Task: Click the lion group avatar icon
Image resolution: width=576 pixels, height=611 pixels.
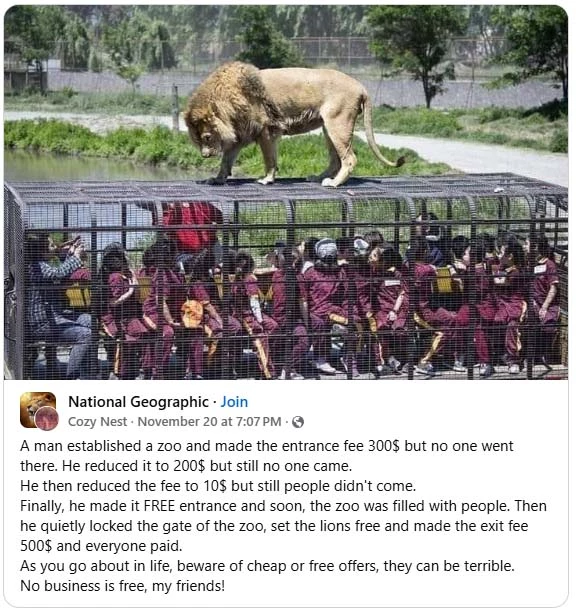Action: (x=38, y=408)
